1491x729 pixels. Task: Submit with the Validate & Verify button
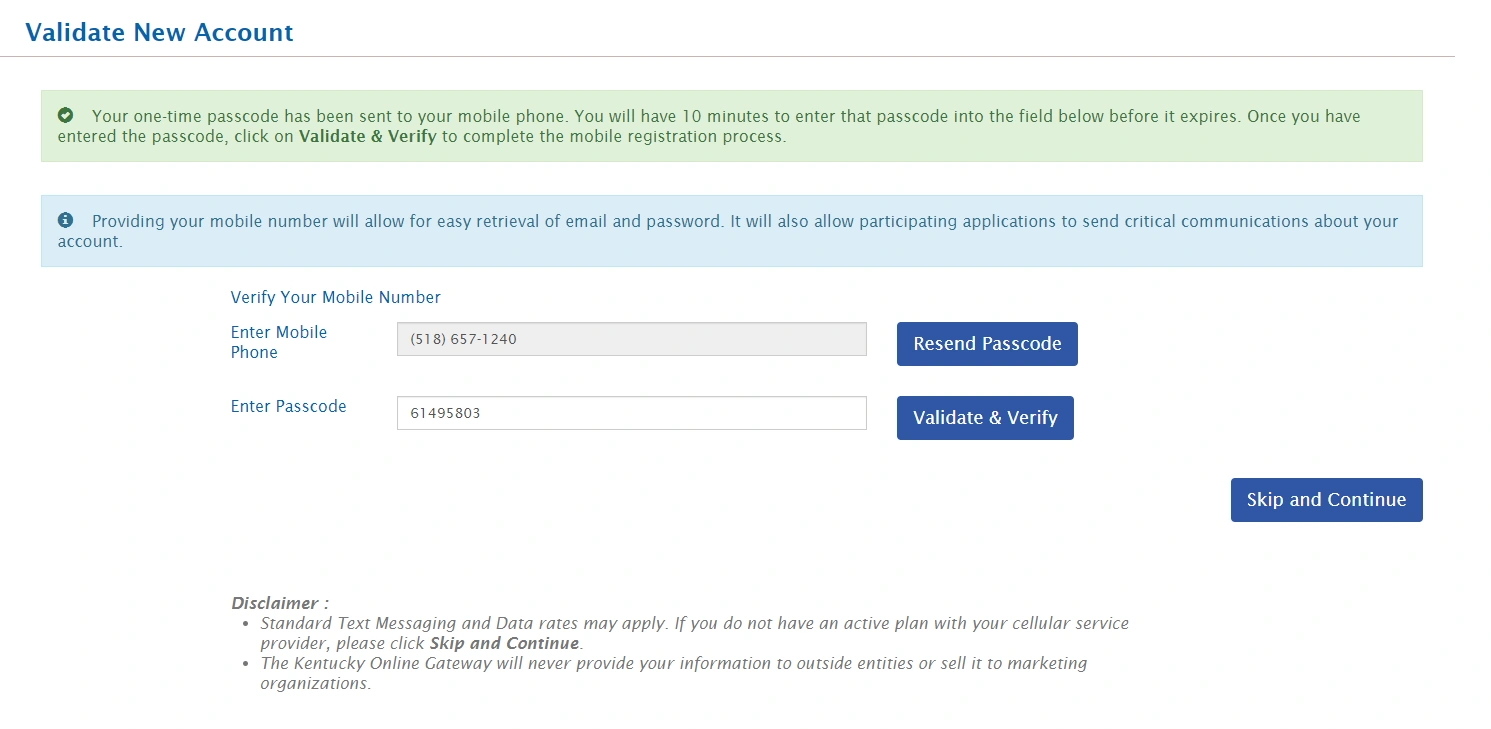[984, 418]
